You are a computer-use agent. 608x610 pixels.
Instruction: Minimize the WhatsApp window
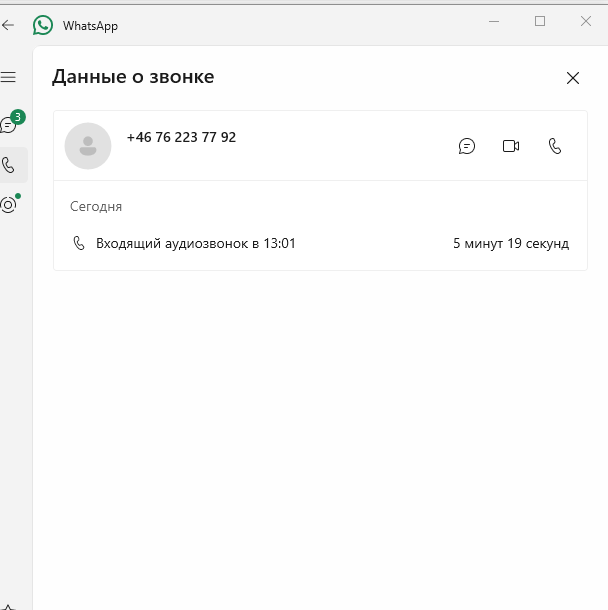point(494,21)
